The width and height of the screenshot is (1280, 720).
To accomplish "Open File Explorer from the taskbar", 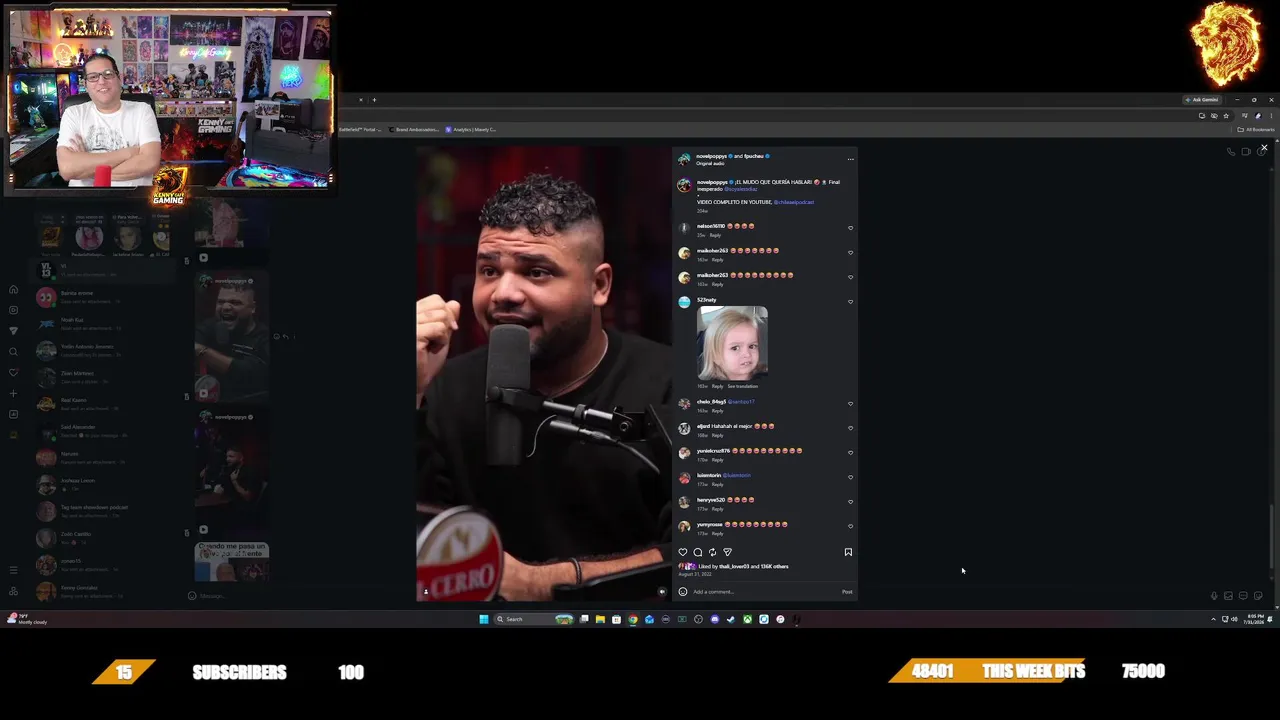I will [x=600, y=620].
